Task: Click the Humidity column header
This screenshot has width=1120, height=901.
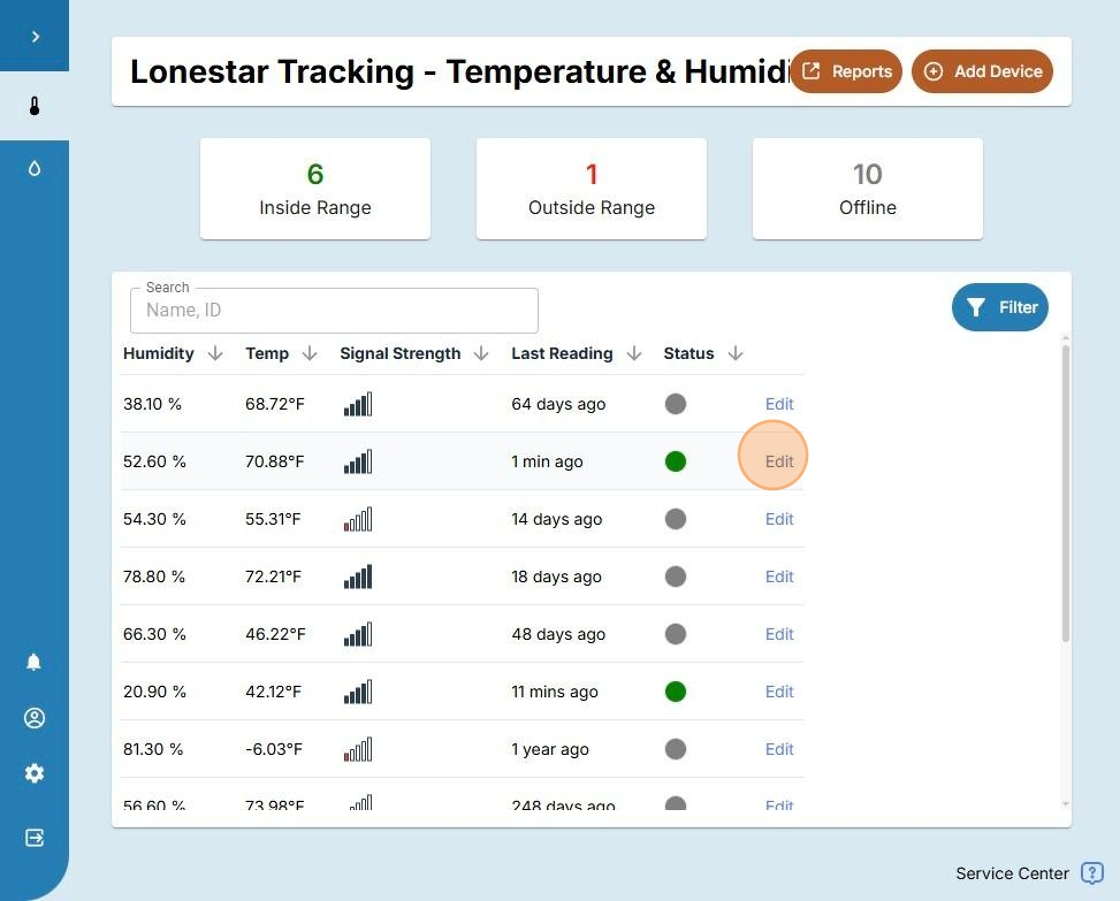Action: [x=159, y=354]
